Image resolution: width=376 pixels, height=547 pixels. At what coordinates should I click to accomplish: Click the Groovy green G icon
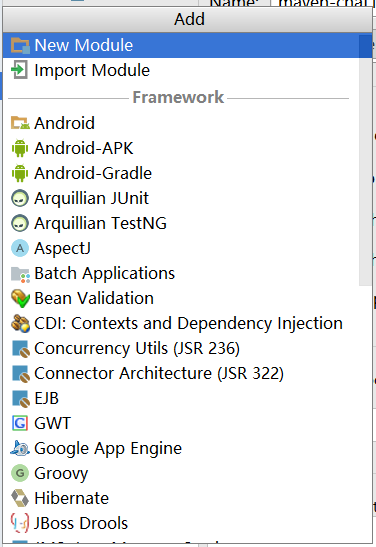(x=20, y=473)
